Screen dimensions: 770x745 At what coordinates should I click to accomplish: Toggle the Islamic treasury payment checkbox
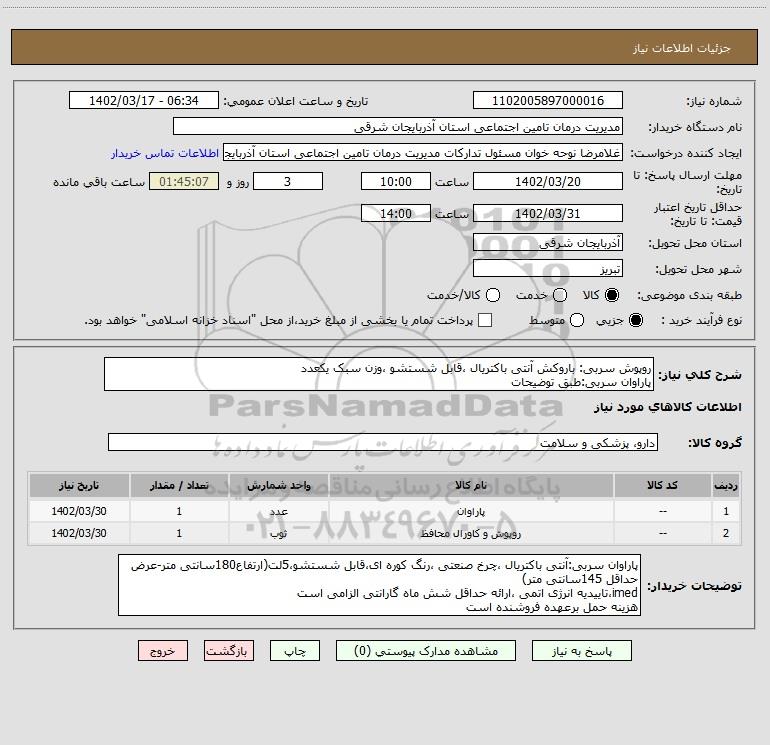(x=485, y=320)
